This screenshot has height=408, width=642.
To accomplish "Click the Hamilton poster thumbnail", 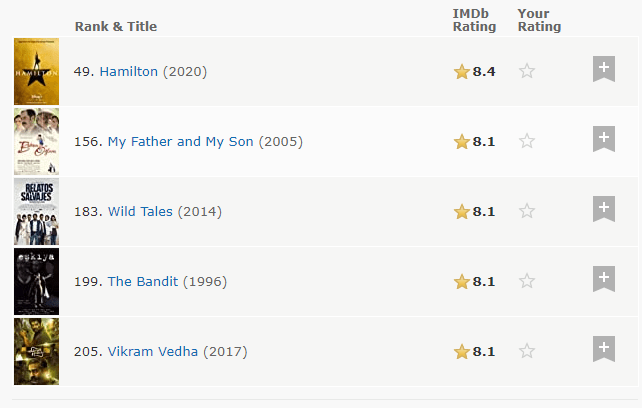I will point(36,72).
